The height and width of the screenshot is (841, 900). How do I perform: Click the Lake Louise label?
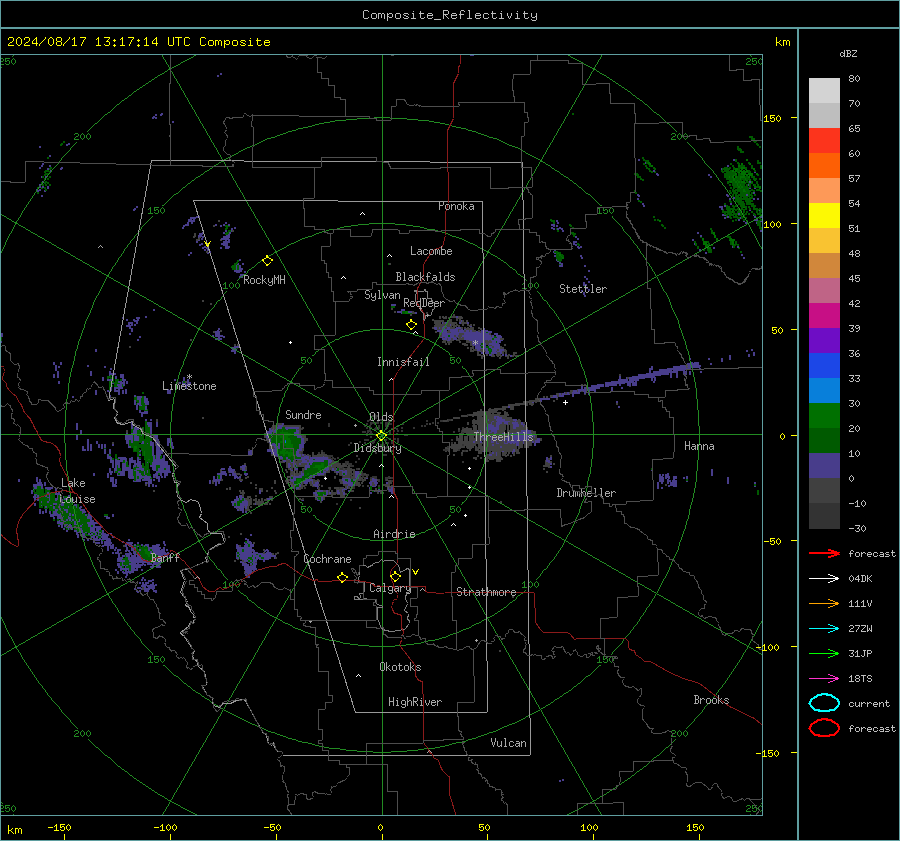coord(78,491)
